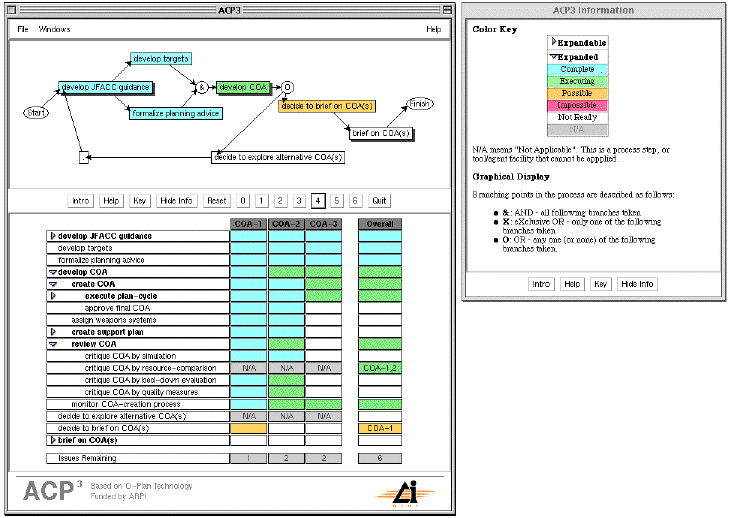
Task: Click the COA-1 cell for decide to brief
Action: pyautogui.click(x=248, y=428)
